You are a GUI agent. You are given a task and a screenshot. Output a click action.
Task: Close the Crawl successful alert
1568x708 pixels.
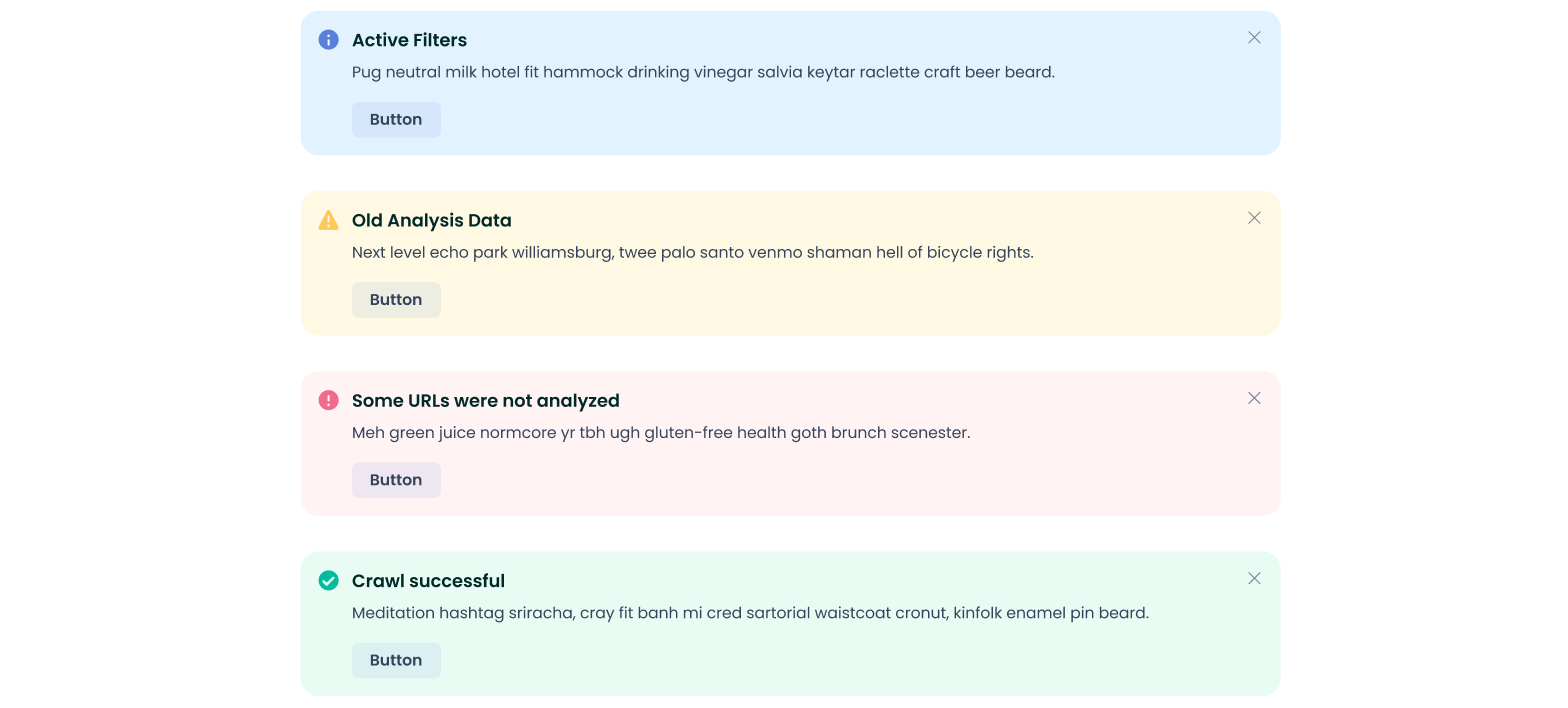point(1254,578)
